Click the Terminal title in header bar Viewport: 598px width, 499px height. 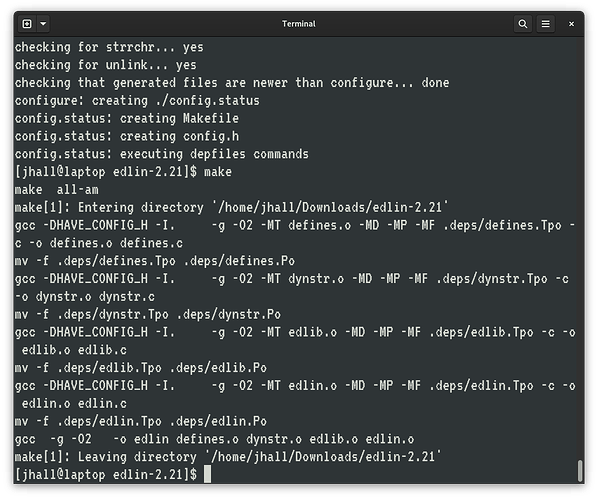coord(299,24)
